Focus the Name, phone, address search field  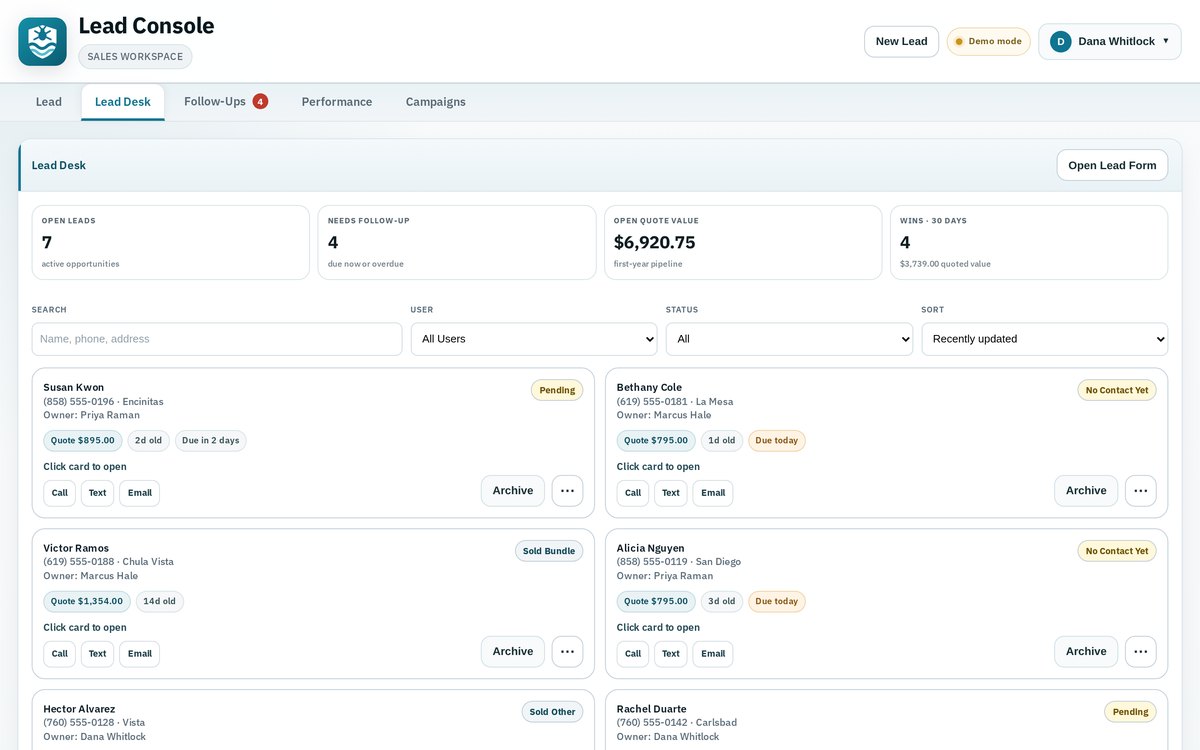[217, 339]
